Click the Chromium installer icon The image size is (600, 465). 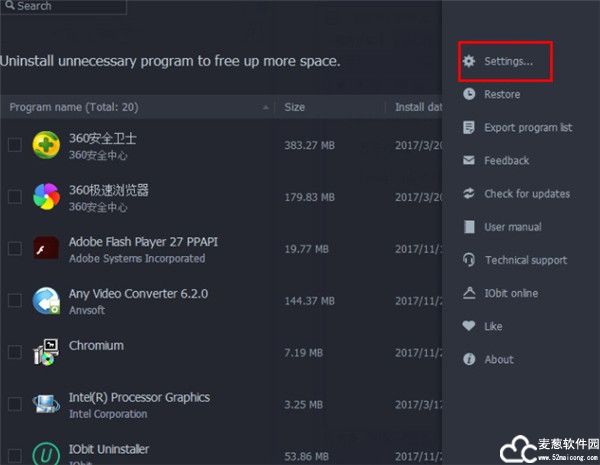click(x=46, y=352)
